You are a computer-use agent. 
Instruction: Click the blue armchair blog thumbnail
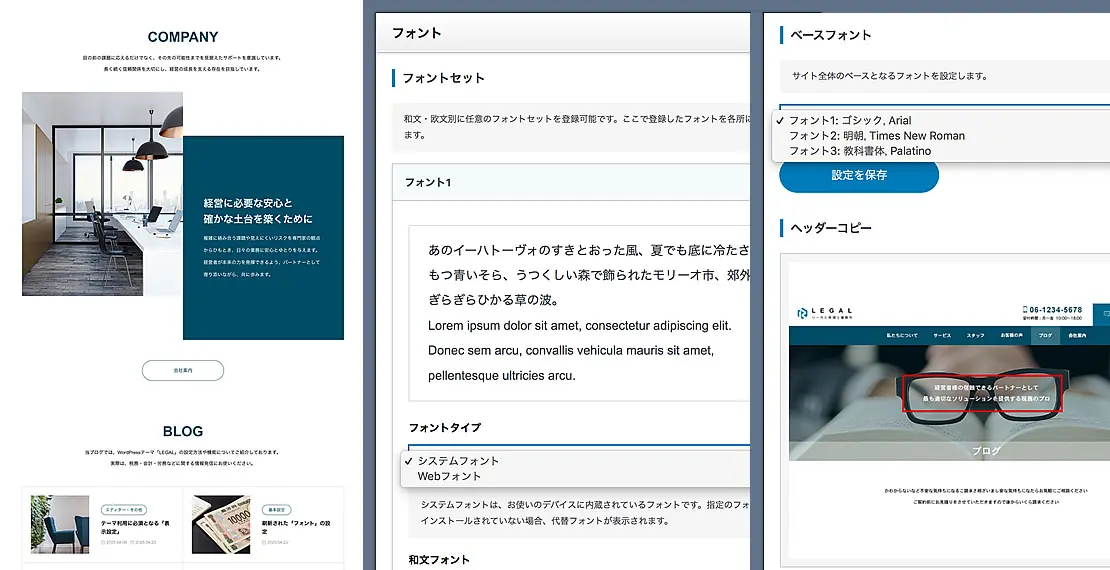(x=60, y=524)
